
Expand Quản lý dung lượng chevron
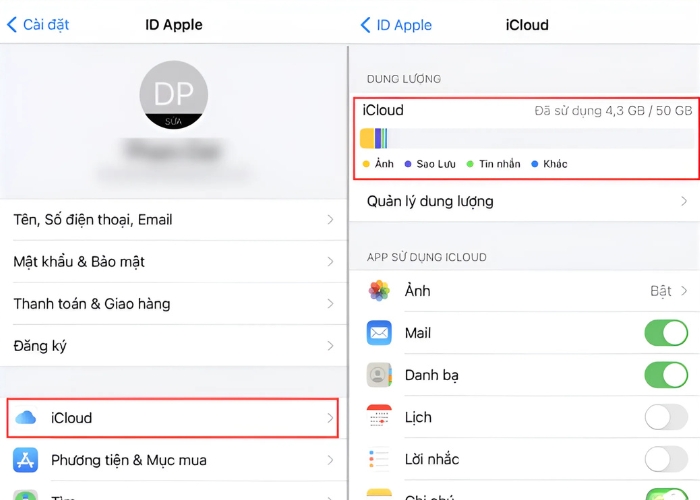(x=684, y=201)
